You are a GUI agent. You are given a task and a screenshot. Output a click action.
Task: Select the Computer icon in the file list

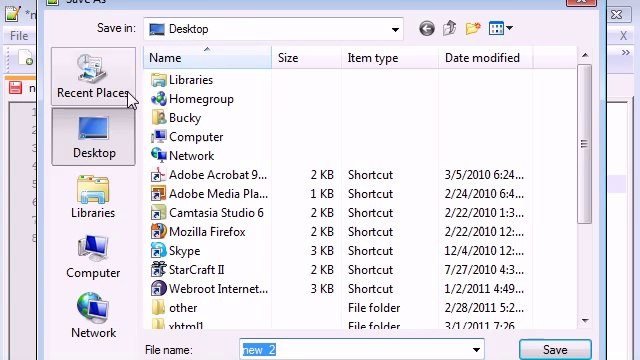point(158,137)
